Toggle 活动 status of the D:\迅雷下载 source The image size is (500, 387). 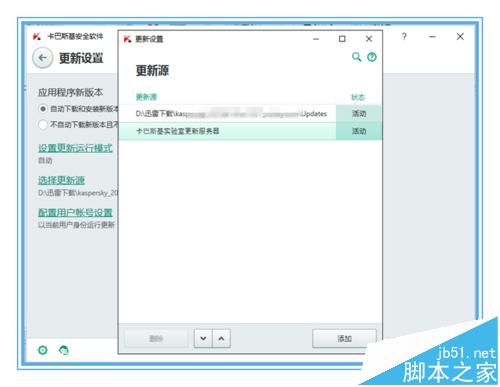point(359,114)
